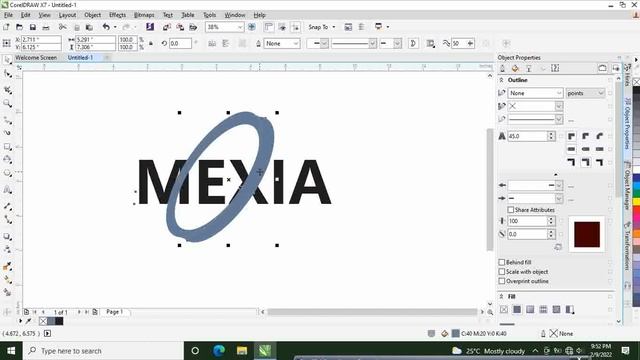Open the Effects menu
Viewport: 640px width, 360px height.
118,15
